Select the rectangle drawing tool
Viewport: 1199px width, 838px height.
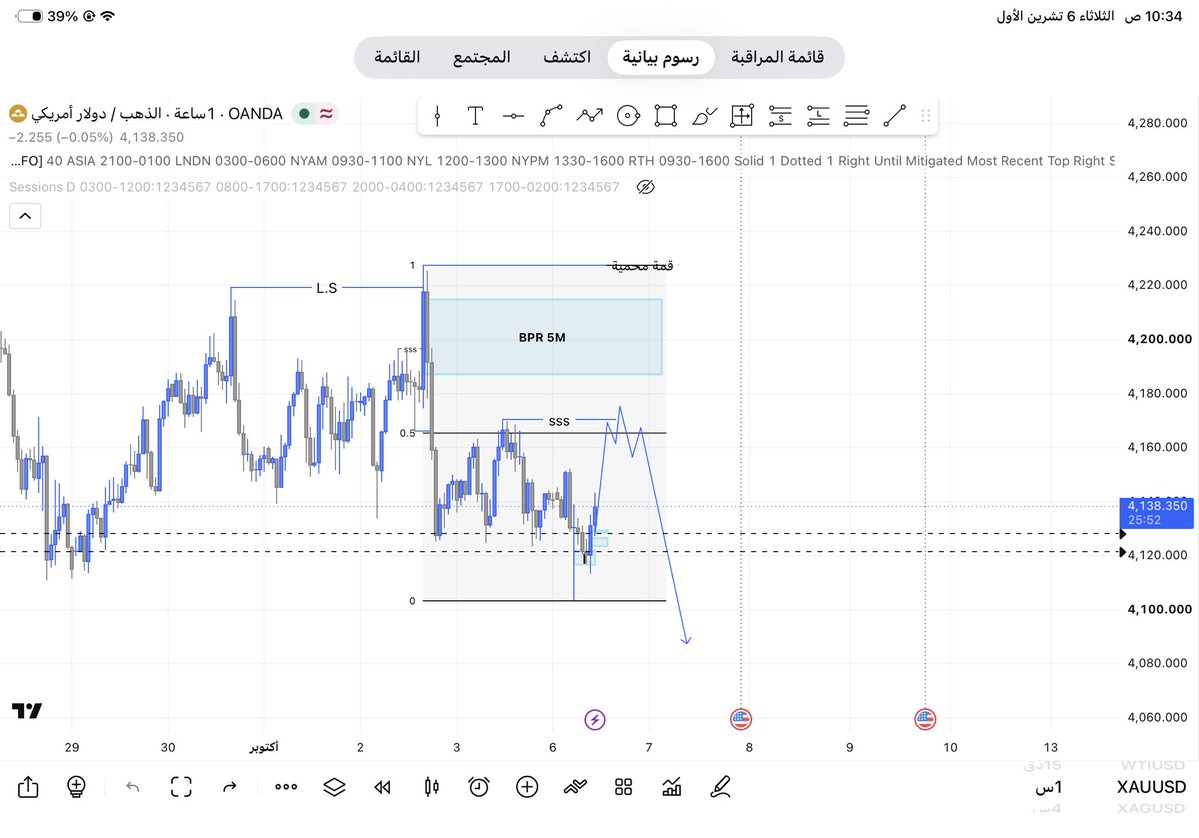pyautogui.click(x=665, y=115)
